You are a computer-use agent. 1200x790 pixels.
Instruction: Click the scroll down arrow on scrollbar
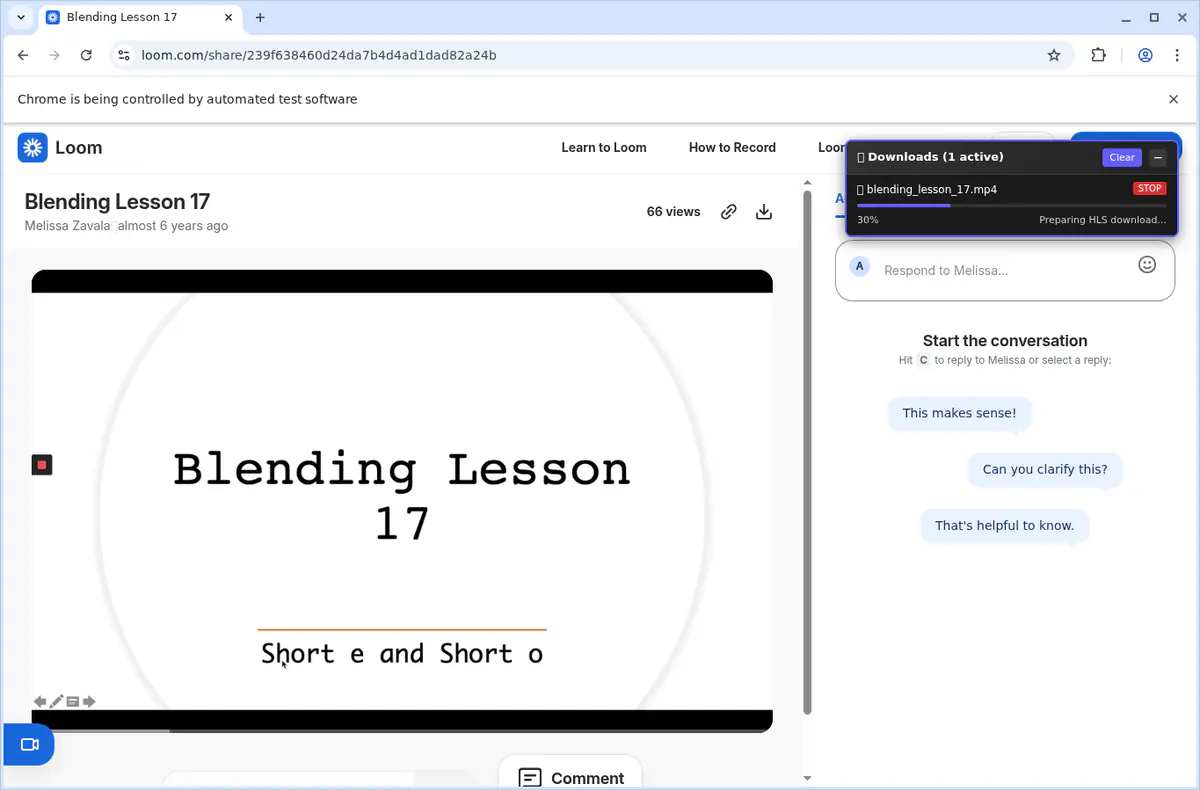(x=807, y=778)
